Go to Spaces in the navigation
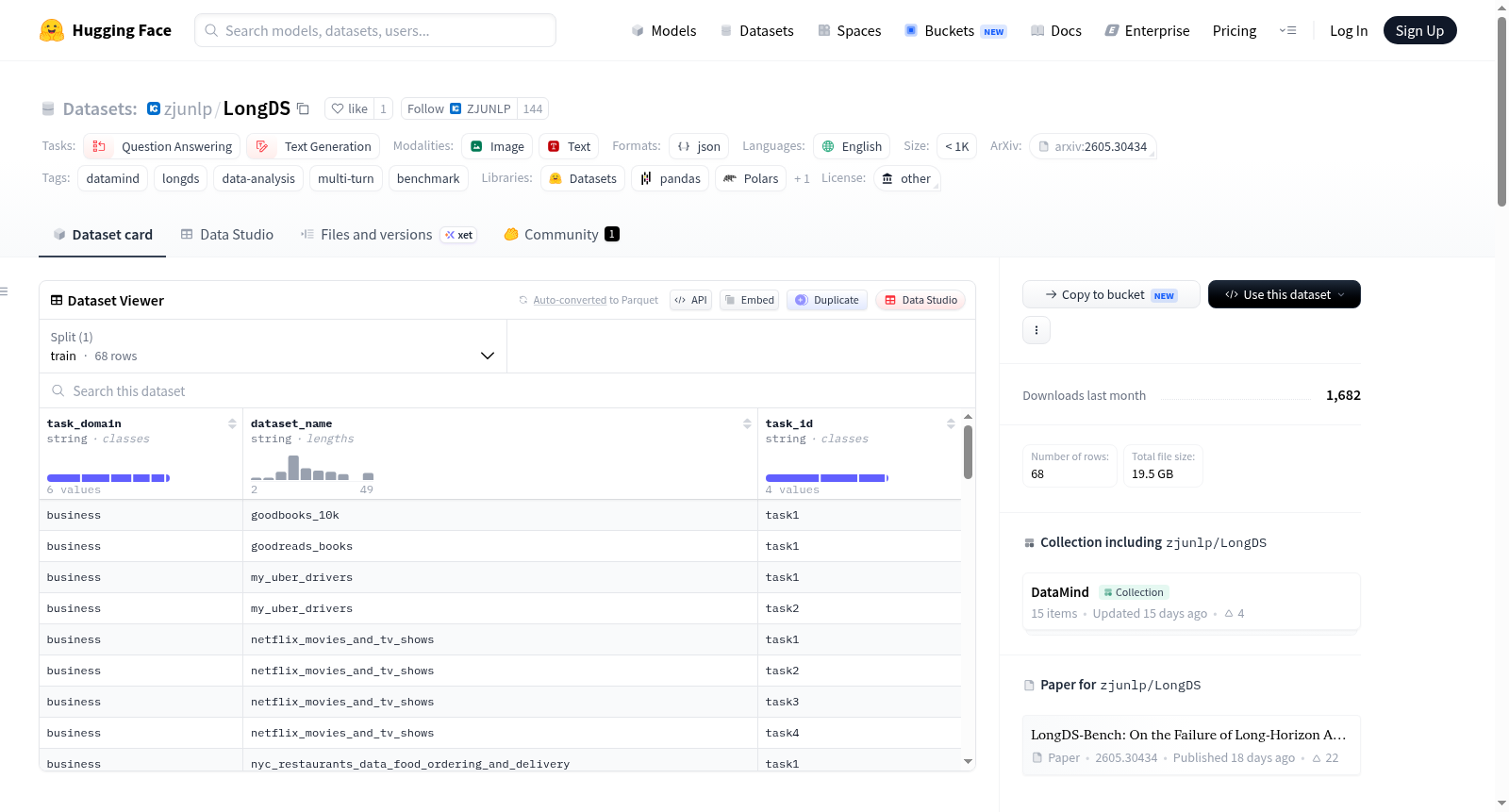1509x812 pixels. pyautogui.click(x=850, y=30)
